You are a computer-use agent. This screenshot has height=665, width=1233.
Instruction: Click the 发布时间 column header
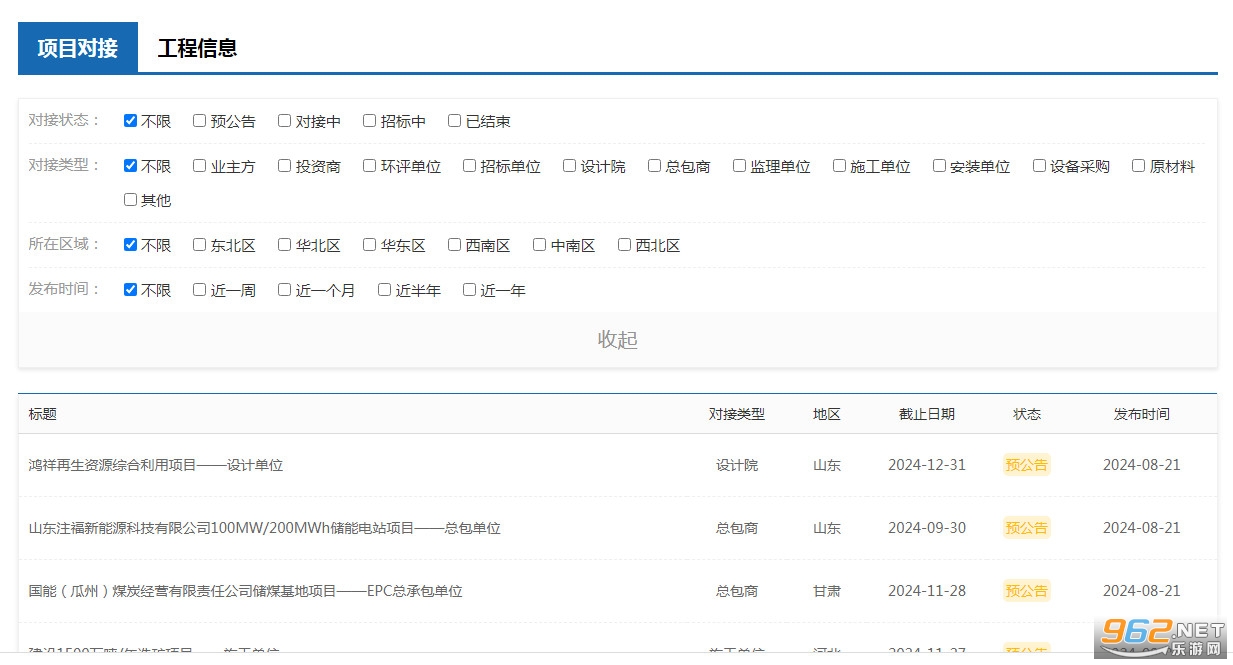pyautogui.click(x=1141, y=414)
